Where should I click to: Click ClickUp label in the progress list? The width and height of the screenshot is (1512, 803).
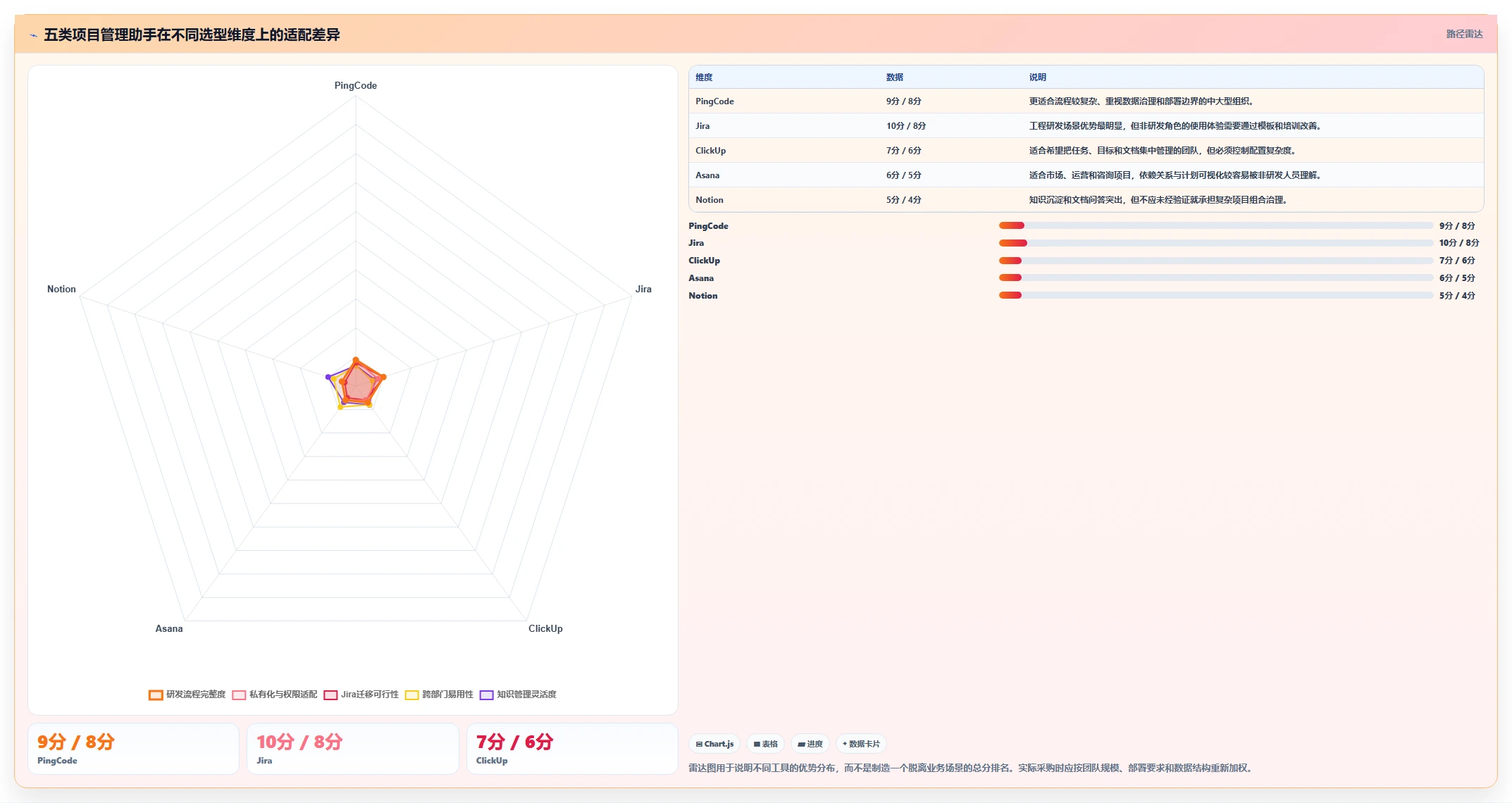[704, 261]
